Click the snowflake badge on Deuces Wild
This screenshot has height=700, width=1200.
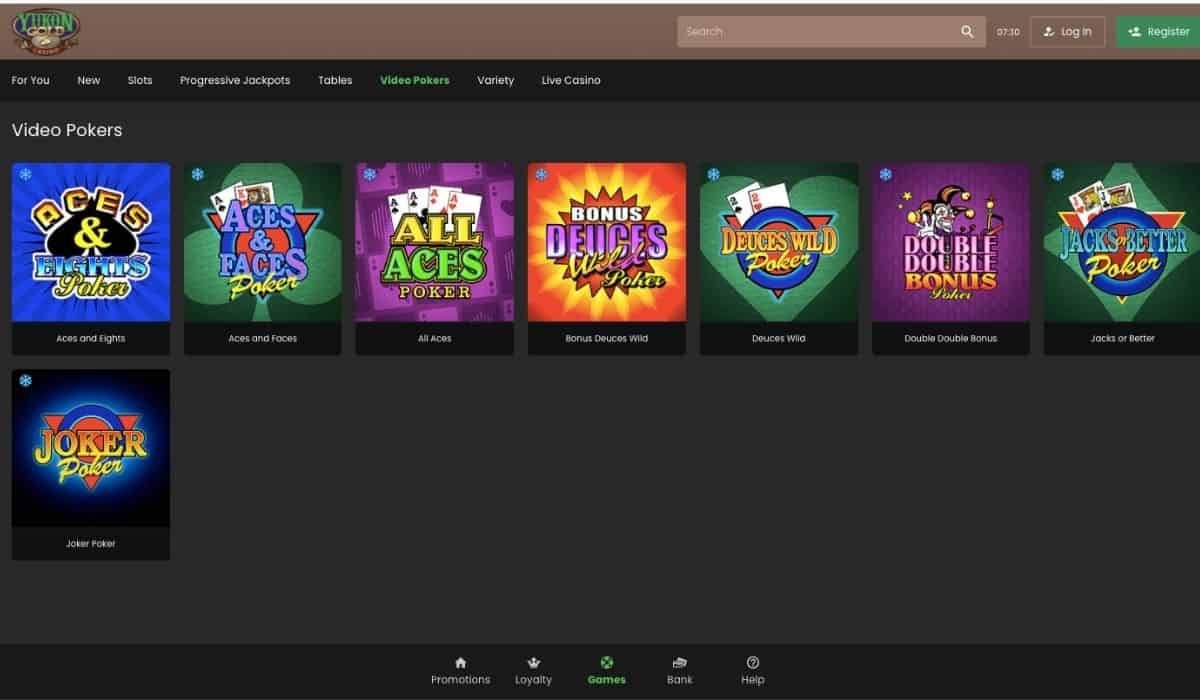coord(714,175)
